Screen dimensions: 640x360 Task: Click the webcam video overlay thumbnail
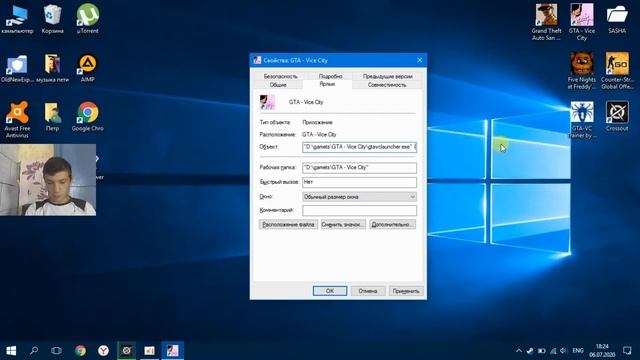point(48,180)
